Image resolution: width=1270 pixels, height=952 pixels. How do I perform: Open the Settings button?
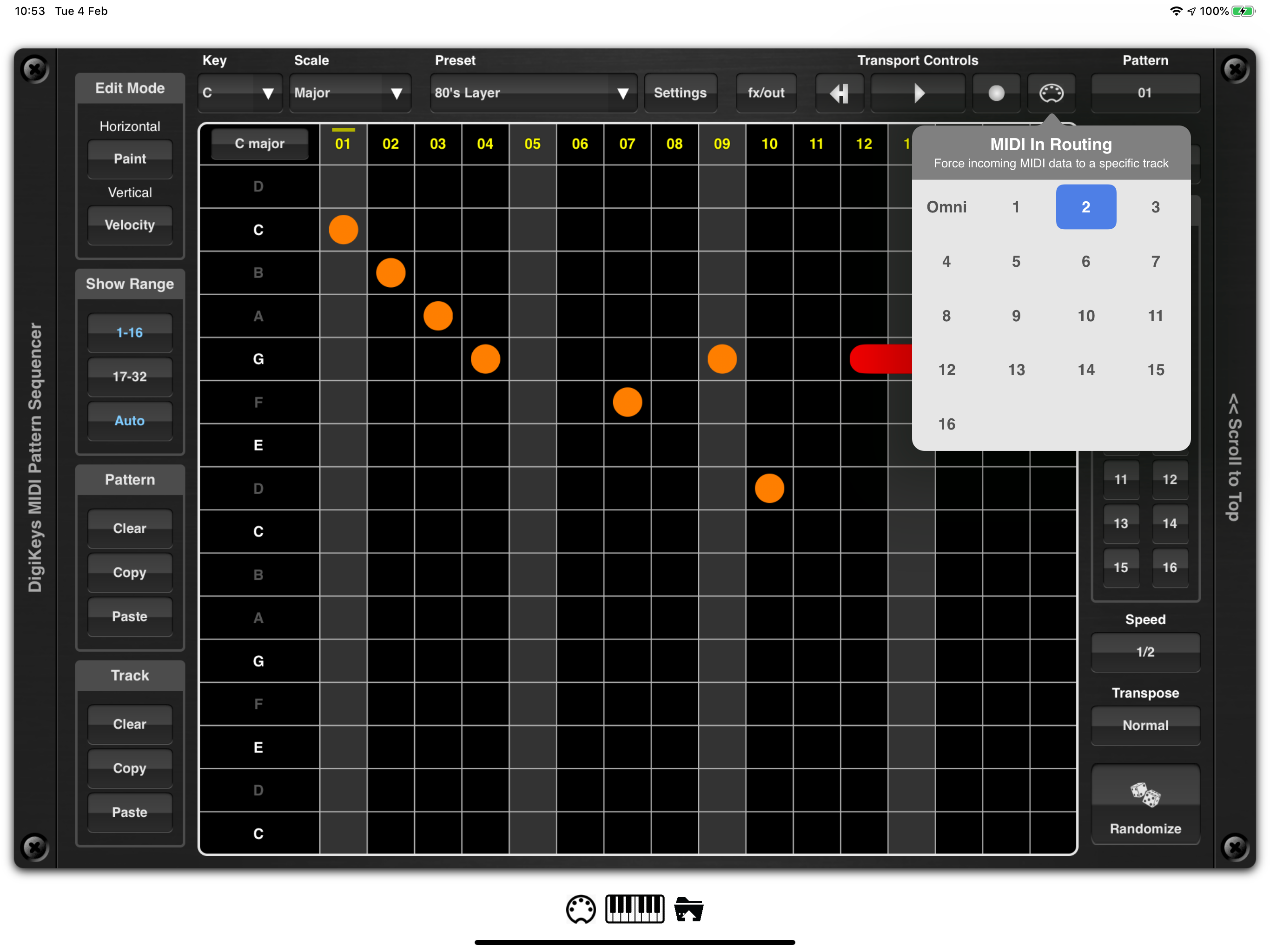click(x=680, y=93)
